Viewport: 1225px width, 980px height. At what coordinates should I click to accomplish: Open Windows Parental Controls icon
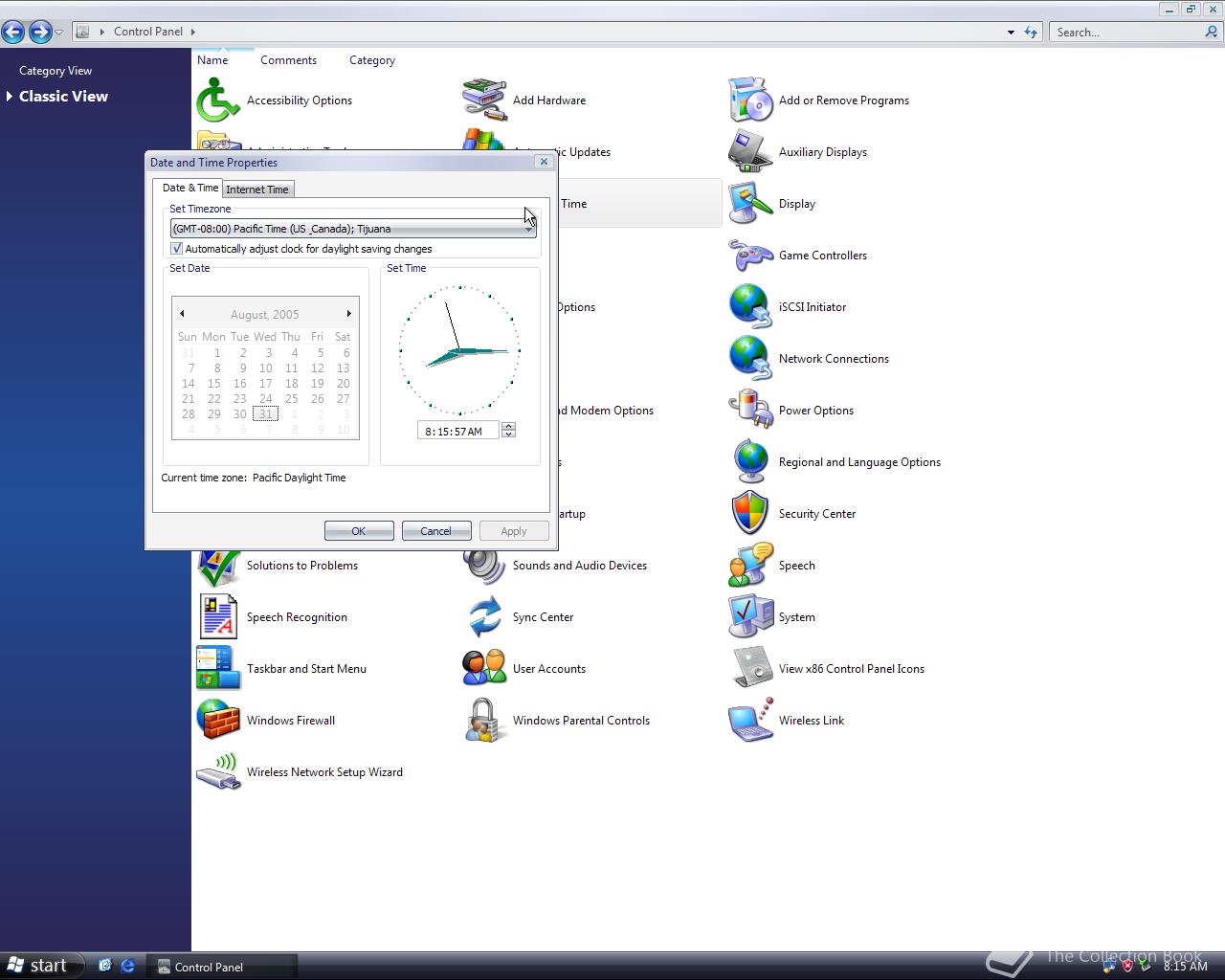(484, 721)
